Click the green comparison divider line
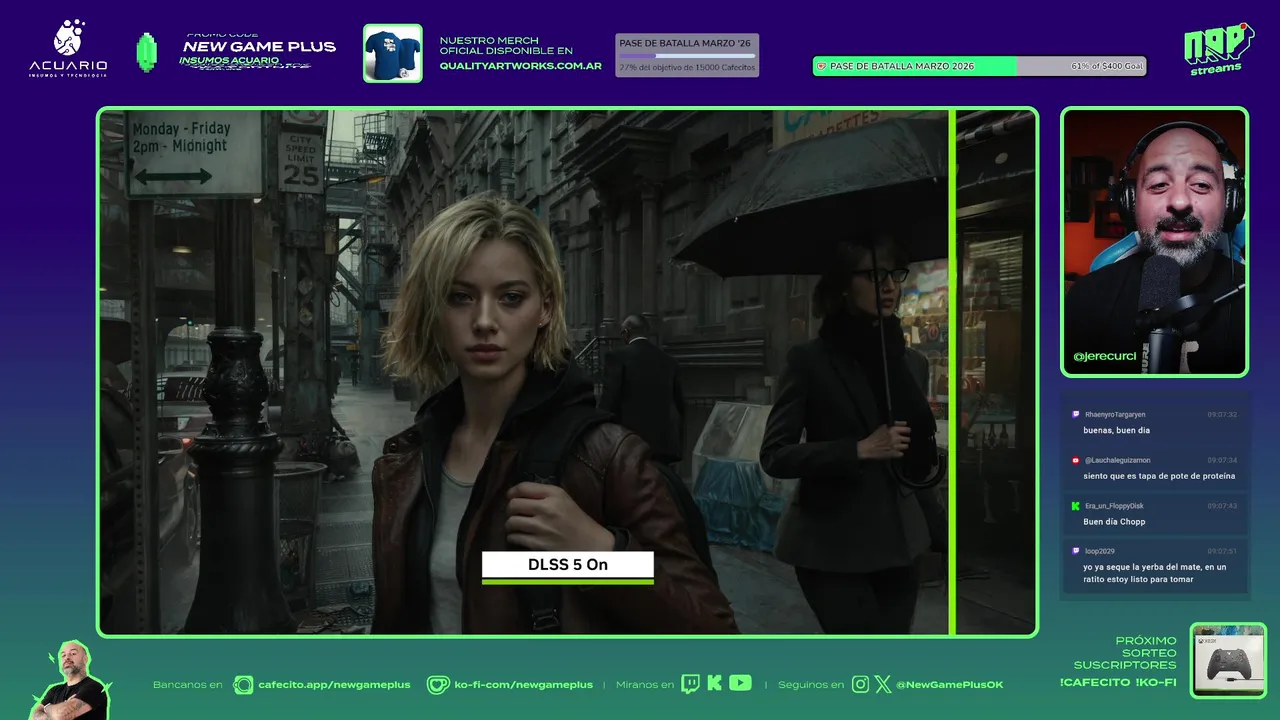The height and width of the screenshot is (720, 1280). [x=952, y=371]
